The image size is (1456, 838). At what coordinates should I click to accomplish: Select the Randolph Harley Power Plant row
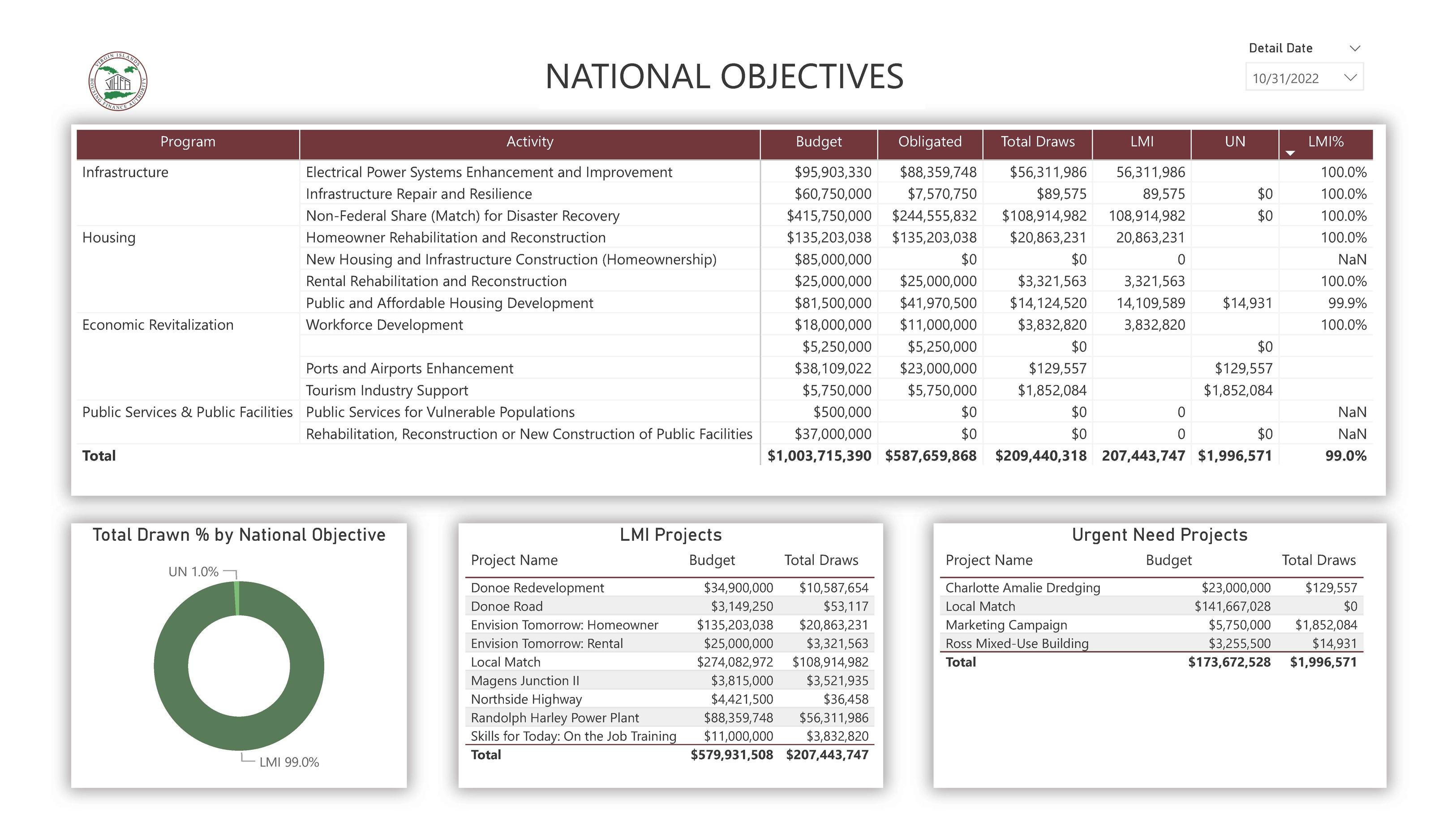click(554, 718)
